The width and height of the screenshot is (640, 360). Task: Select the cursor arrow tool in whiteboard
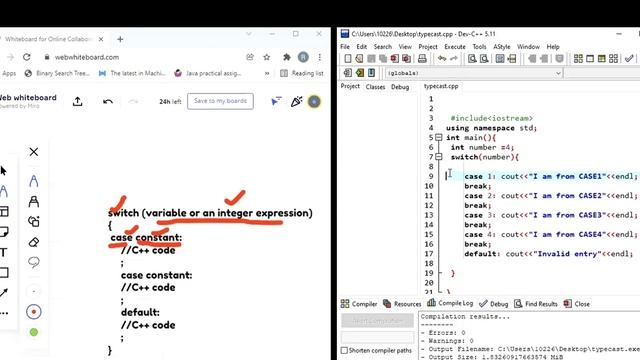(x=4, y=171)
